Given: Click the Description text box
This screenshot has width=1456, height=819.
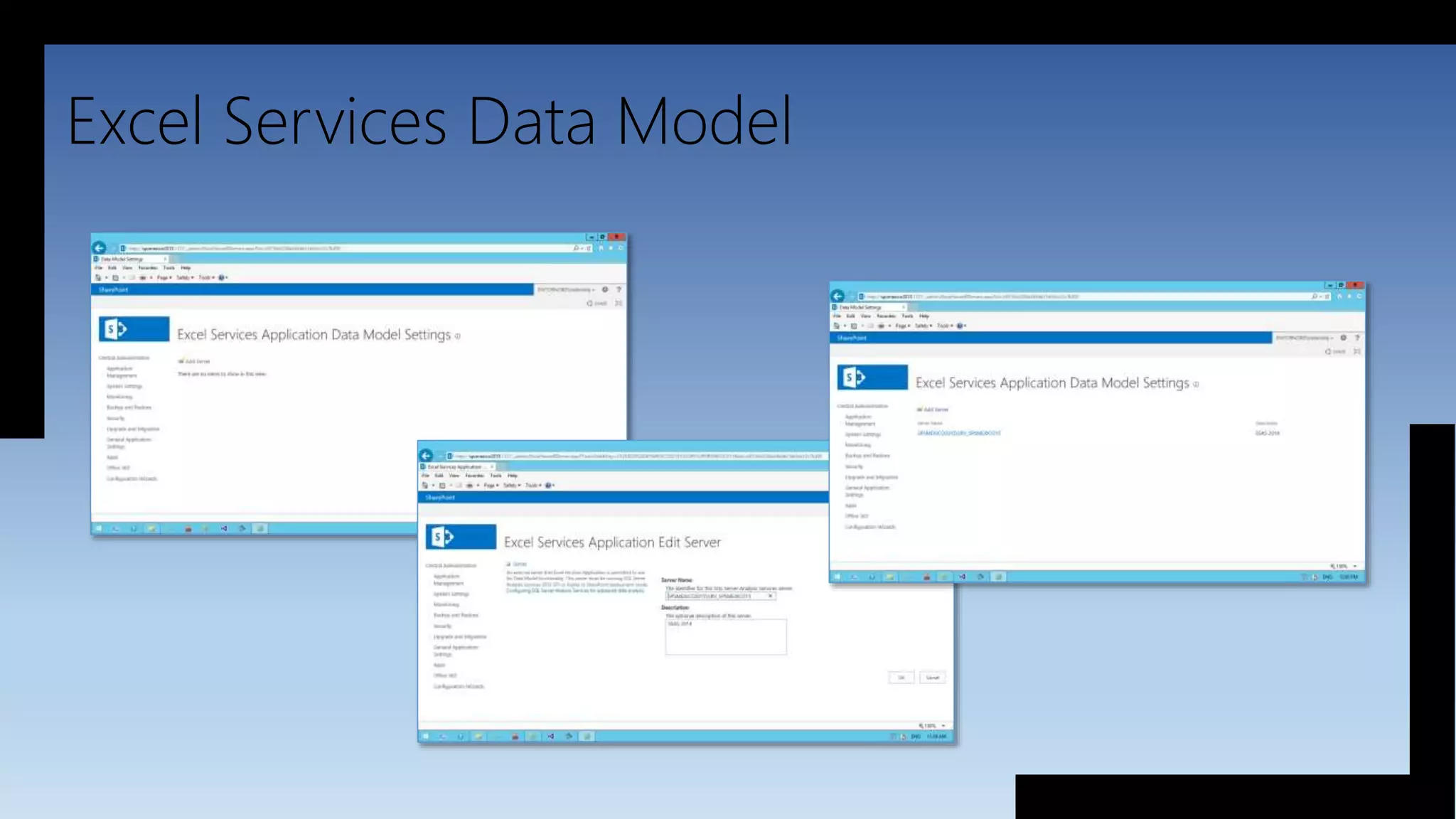Looking at the screenshot, I should pyautogui.click(x=726, y=636).
